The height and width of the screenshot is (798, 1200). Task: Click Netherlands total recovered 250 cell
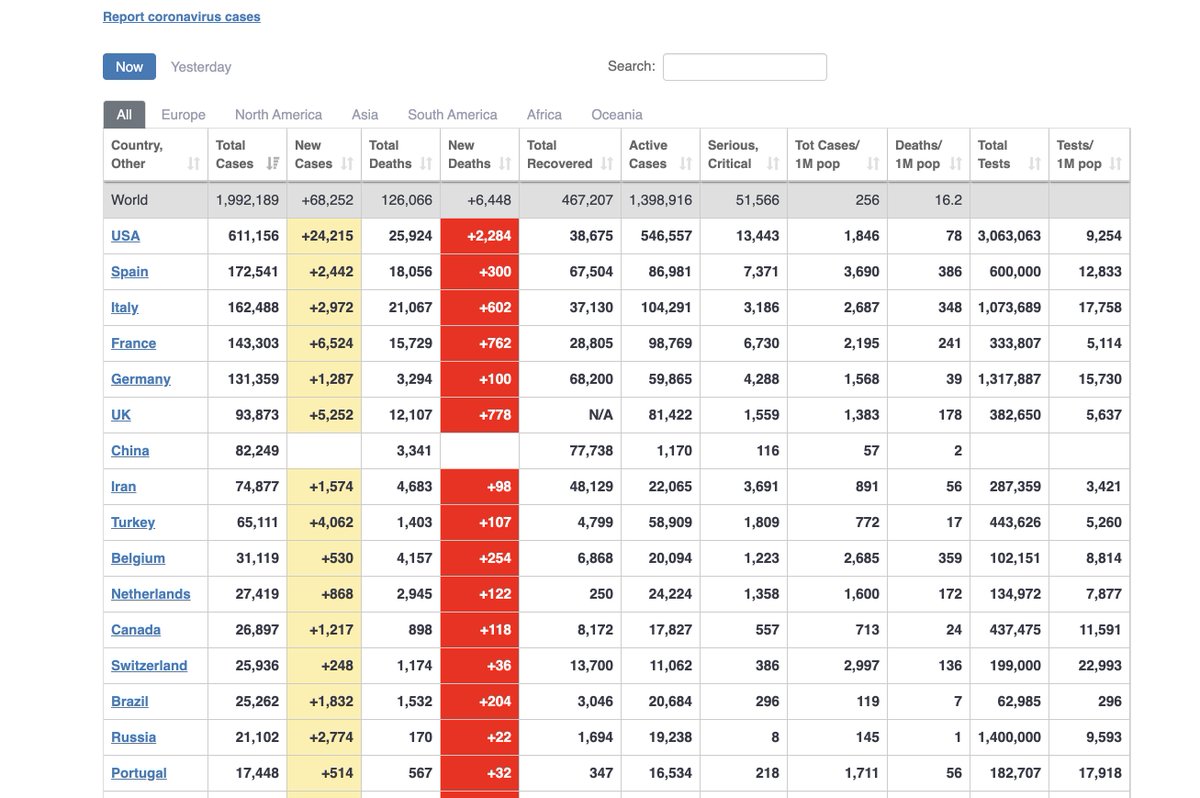pyautogui.click(x=570, y=594)
